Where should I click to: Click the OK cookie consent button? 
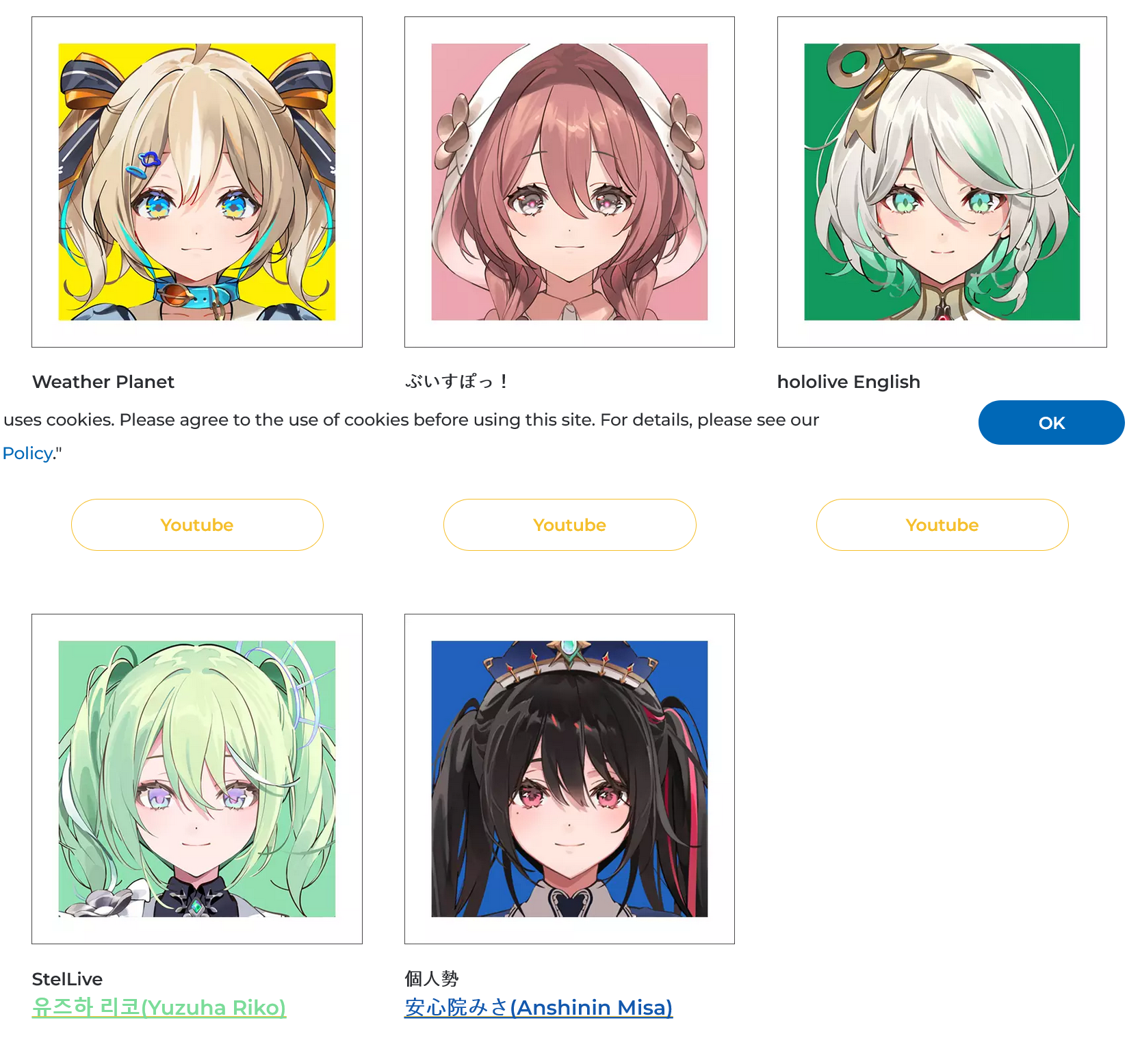pyautogui.click(x=1051, y=423)
